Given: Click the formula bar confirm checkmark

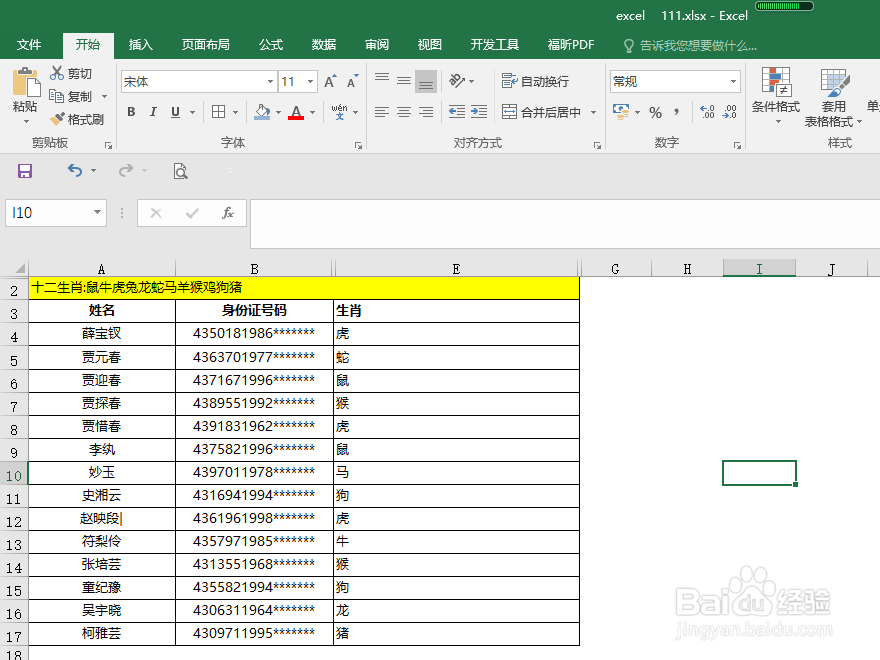Looking at the screenshot, I should click(x=192, y=213).
